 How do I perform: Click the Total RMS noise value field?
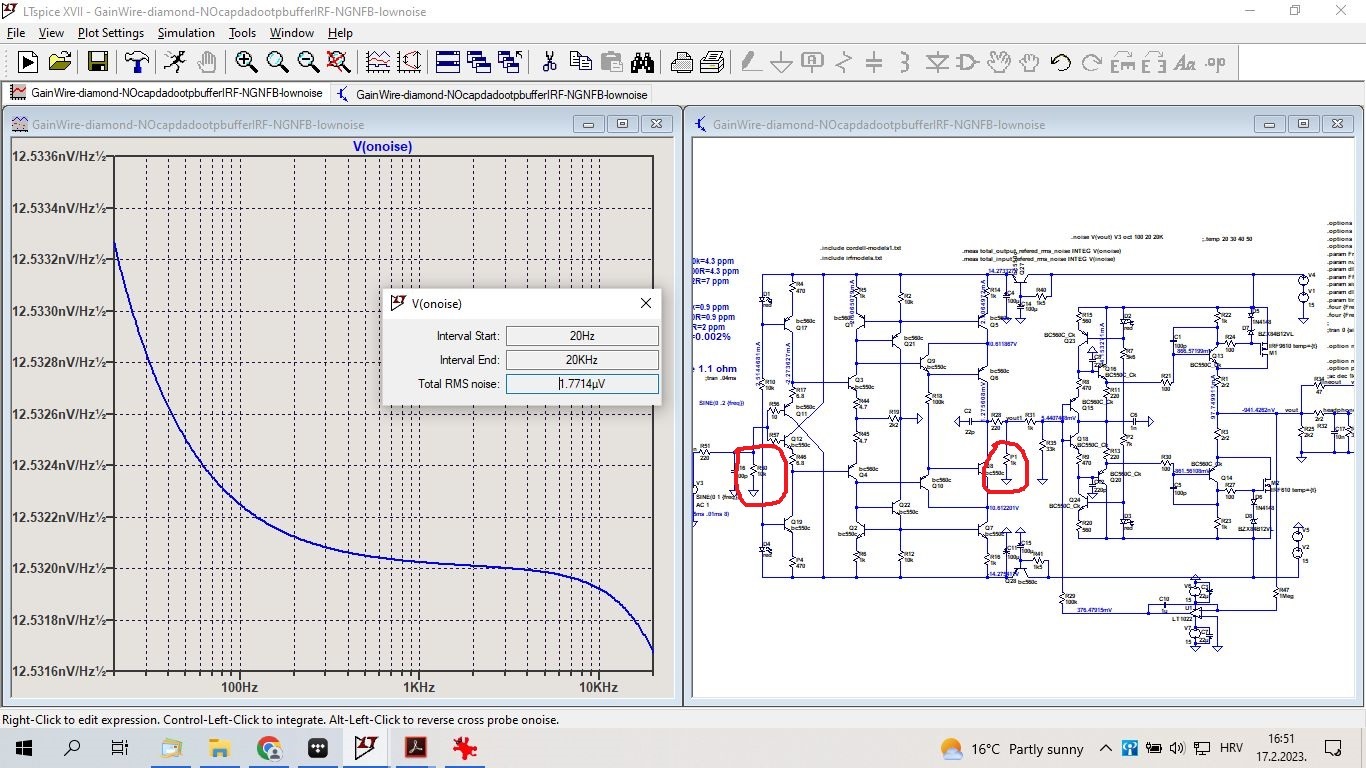tap(582, 384)
